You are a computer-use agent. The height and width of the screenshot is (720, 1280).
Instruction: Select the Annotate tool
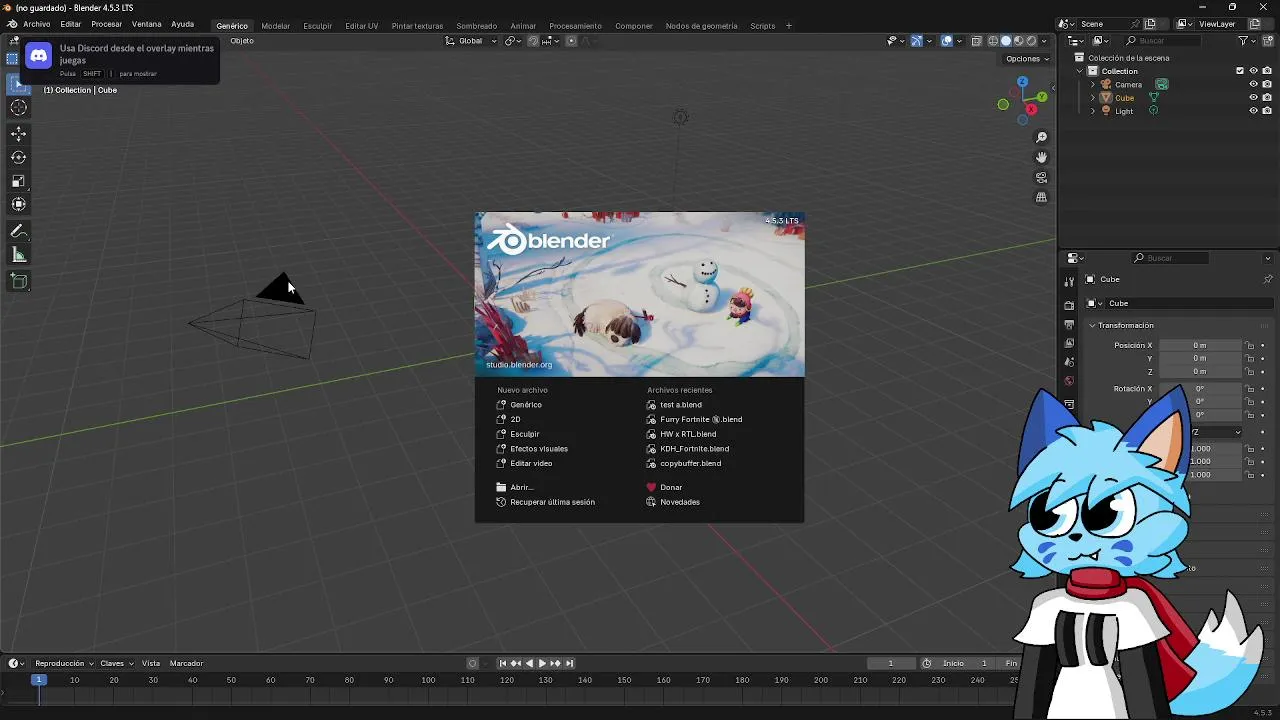pos(19,231)
